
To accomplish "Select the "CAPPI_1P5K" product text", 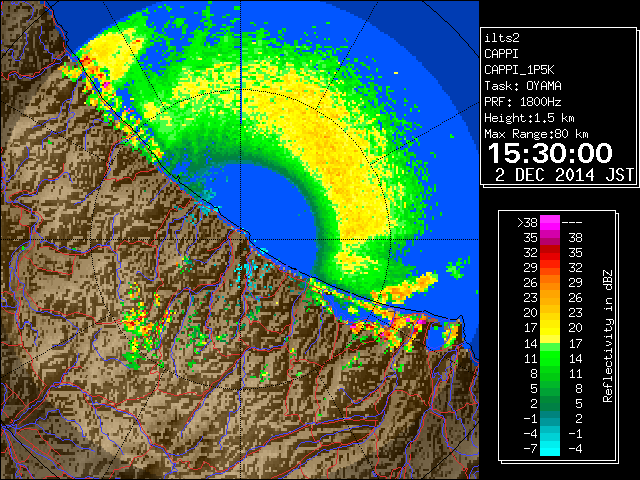I will 519,70.
